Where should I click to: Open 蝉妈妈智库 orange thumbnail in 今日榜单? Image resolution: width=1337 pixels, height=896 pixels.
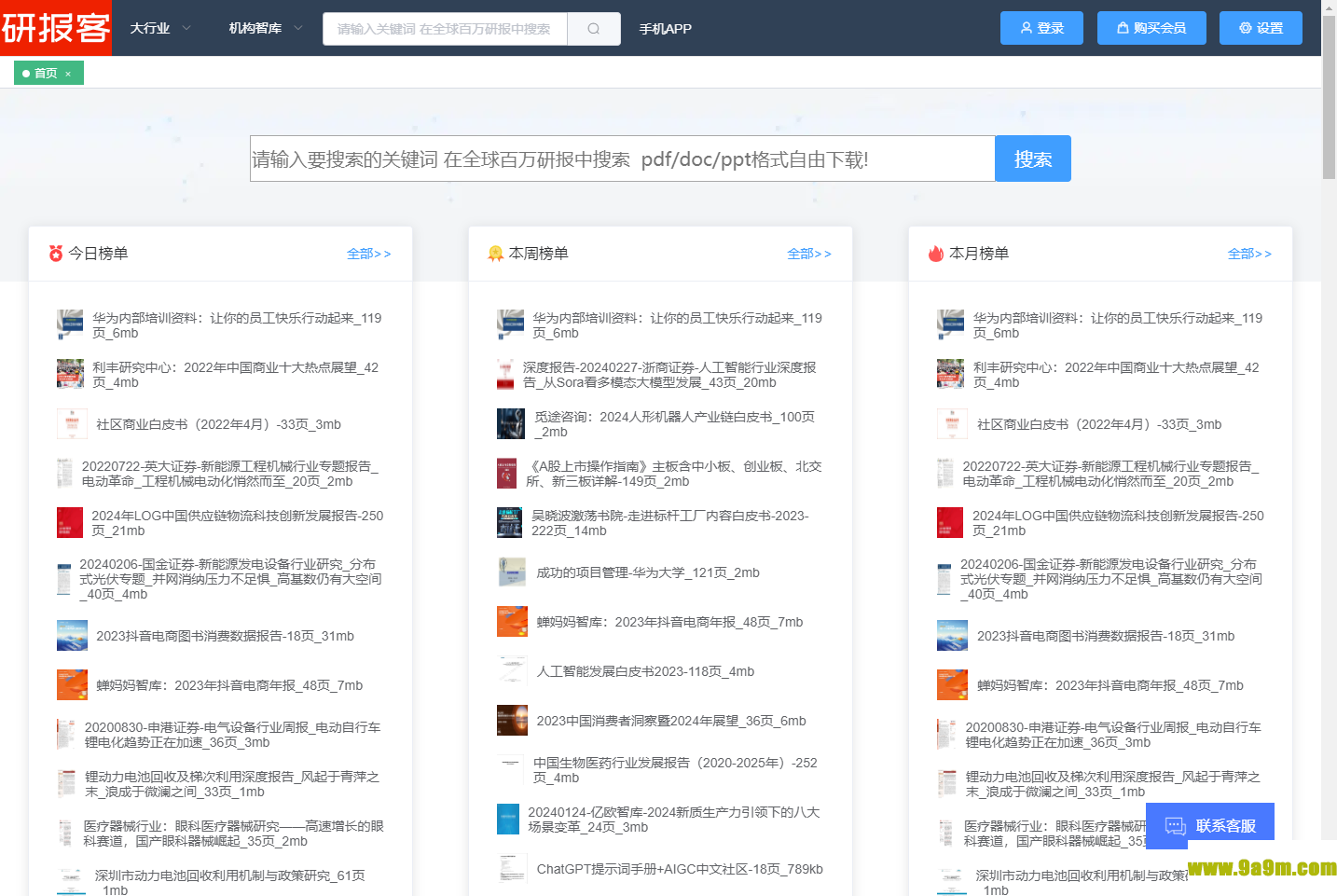click(72, 685)
